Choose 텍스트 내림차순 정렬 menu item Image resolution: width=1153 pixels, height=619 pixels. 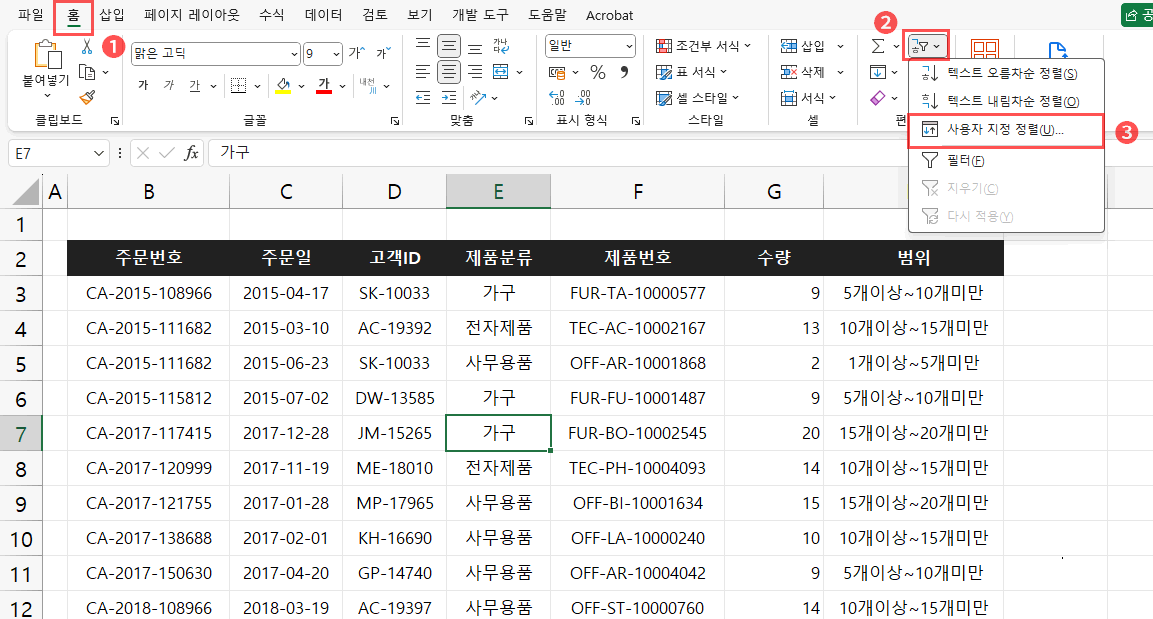(1005, 101)
